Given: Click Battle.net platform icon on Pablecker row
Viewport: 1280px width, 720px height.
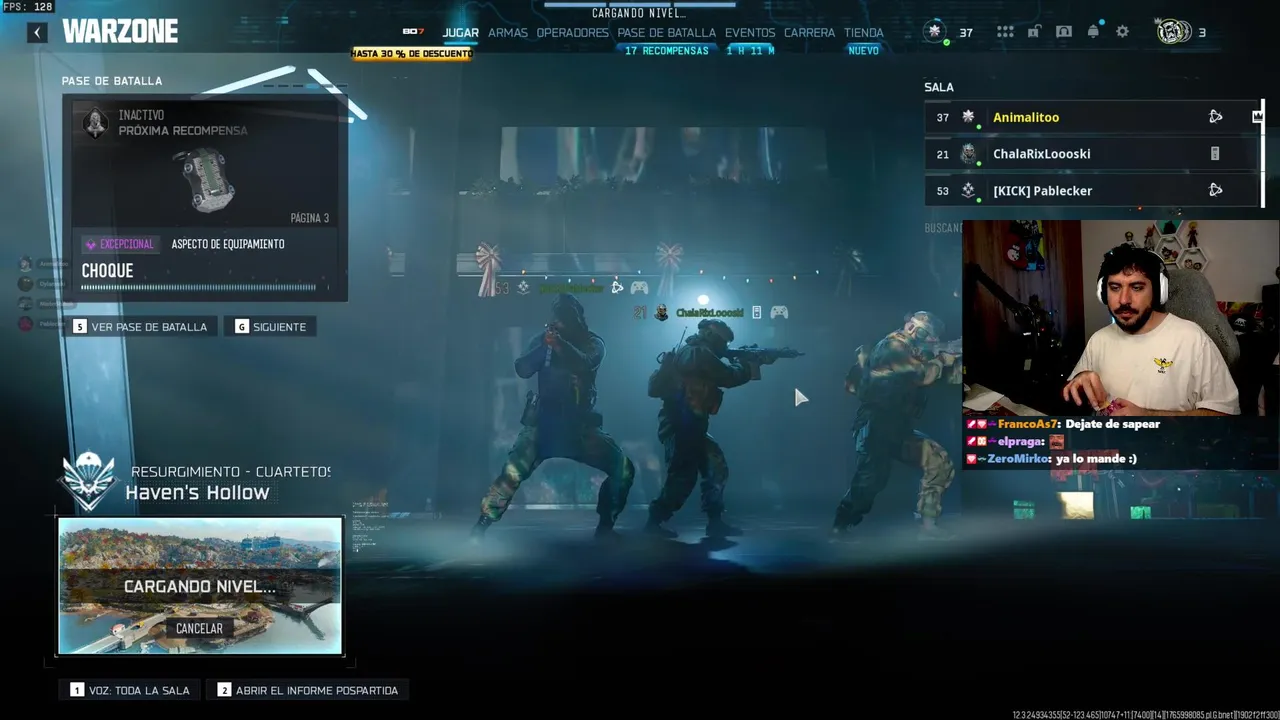Looking at the screenshot, I should 1215,190.
